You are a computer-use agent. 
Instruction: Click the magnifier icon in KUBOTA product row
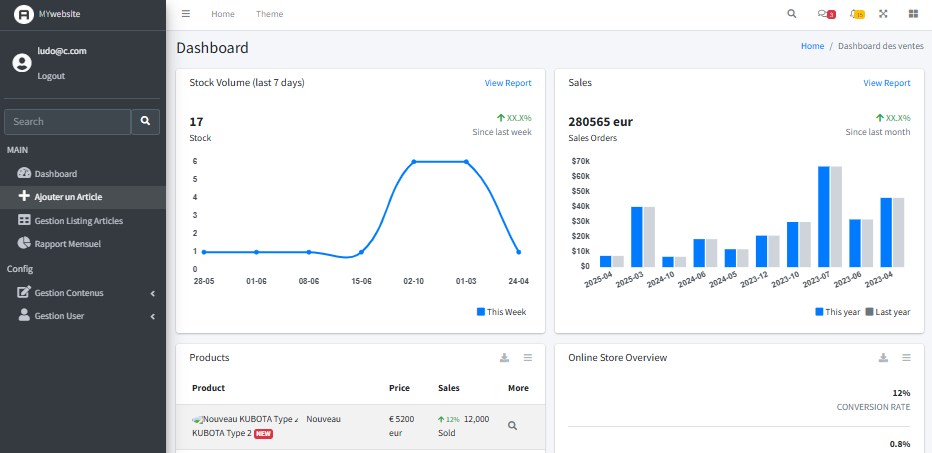(x=512, y=425)
